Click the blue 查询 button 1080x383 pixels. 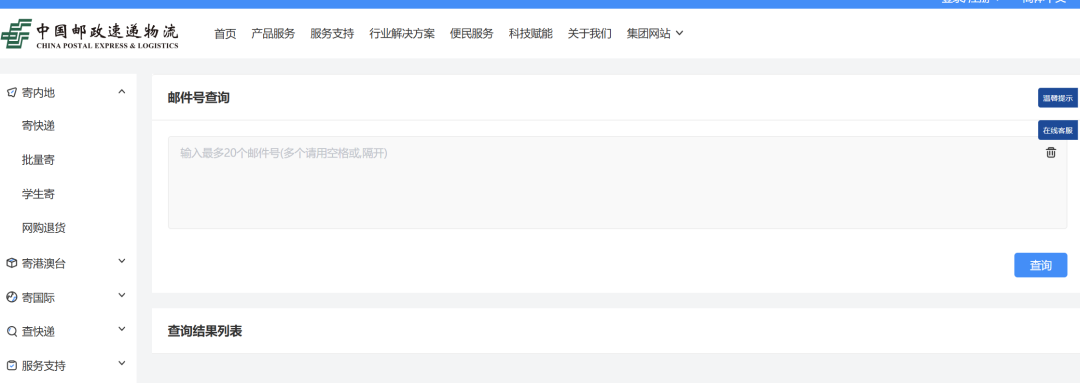click(x=1041, y=265)
